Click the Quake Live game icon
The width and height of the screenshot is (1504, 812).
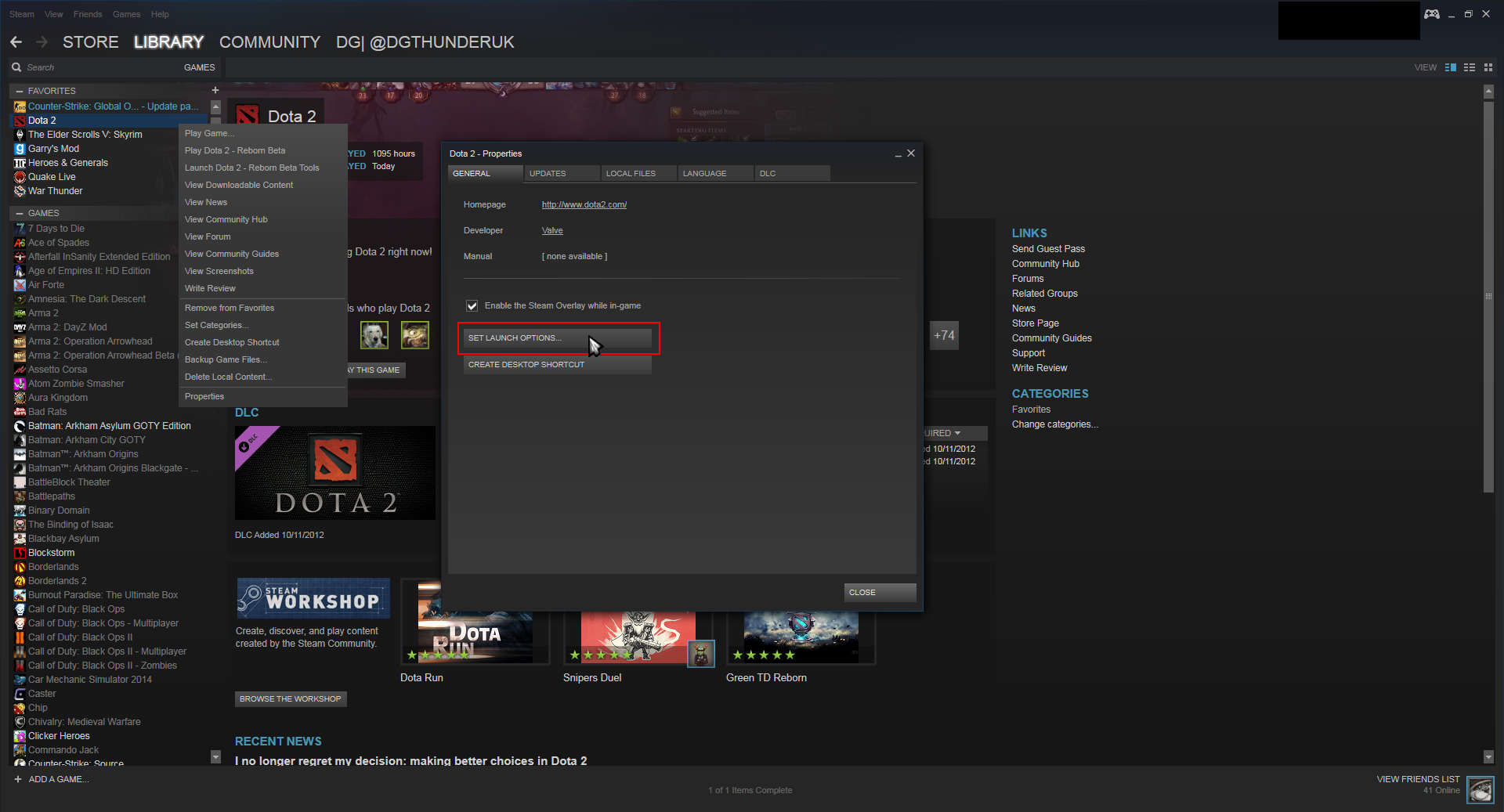pos(20,177)
